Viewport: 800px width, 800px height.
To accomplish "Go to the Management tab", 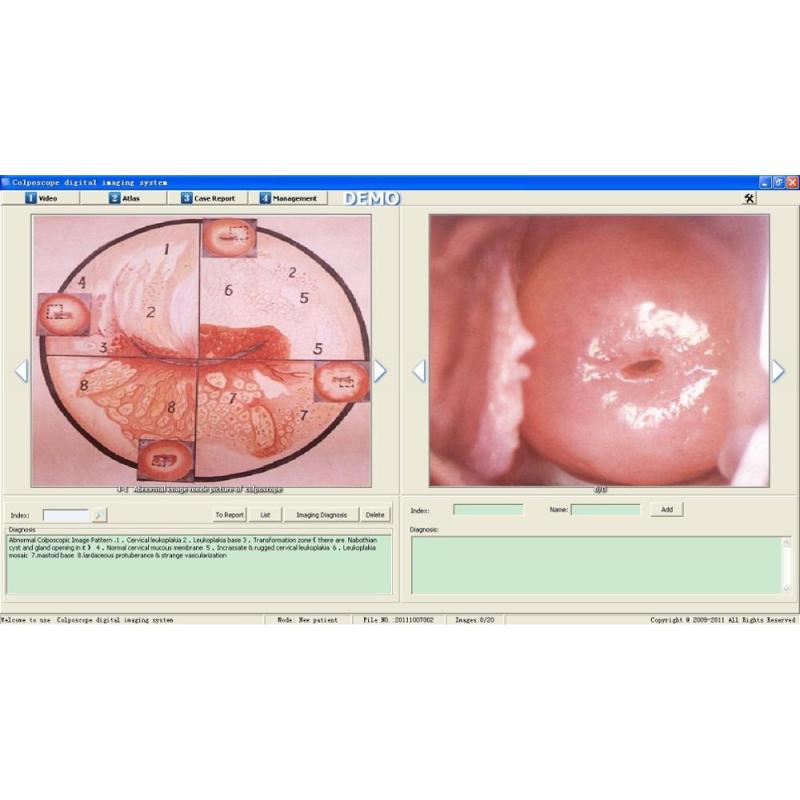I will click(x=288, y=198).
